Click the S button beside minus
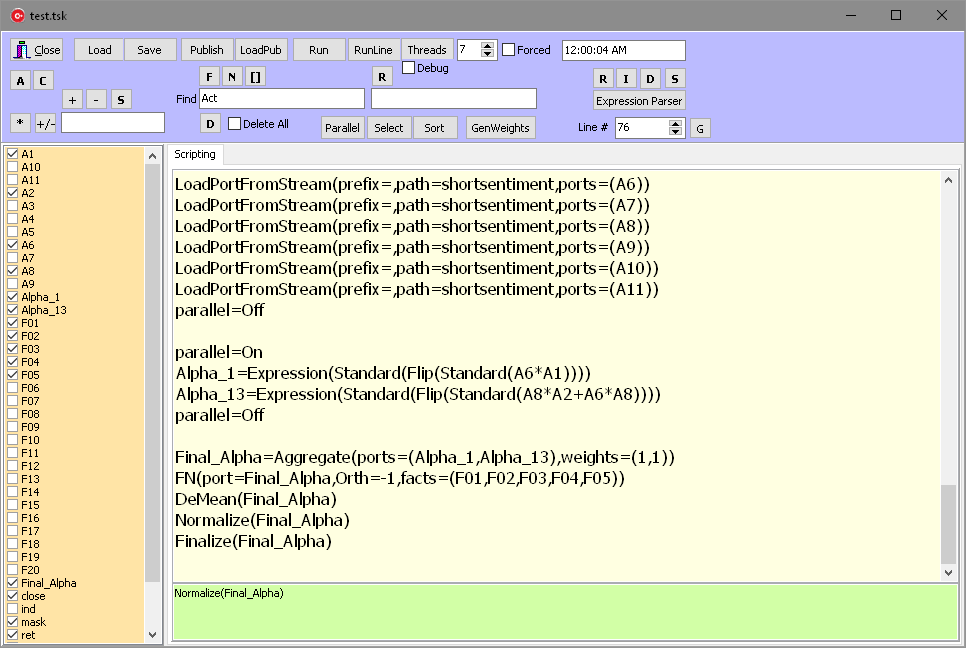The image size is (966, 648). [x=121, y=100]
